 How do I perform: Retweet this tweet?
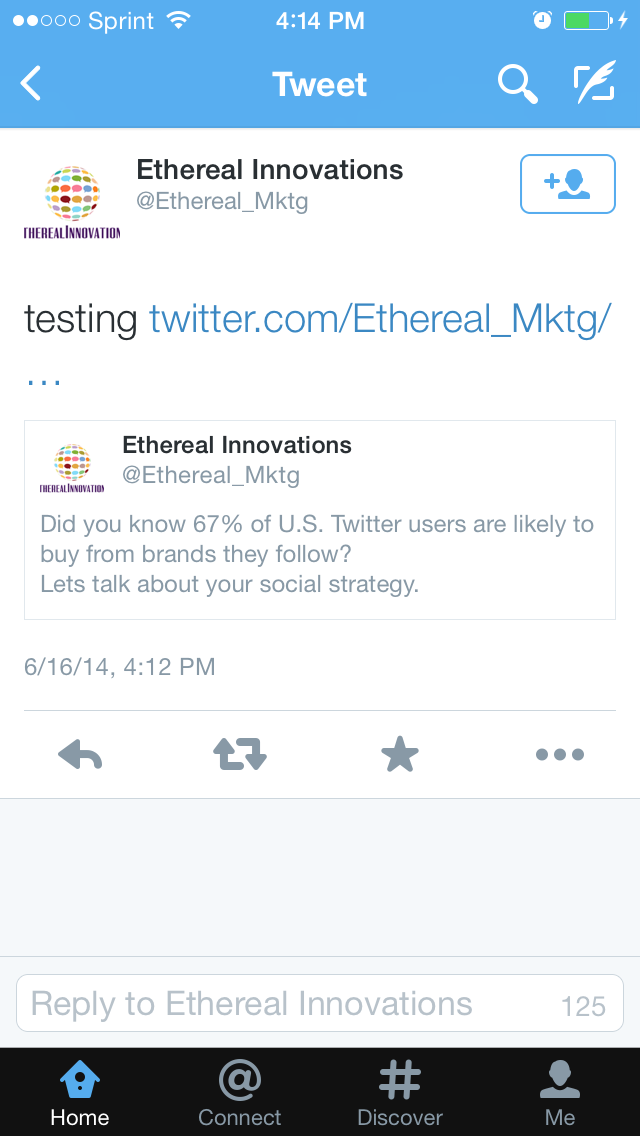(240, 755)
